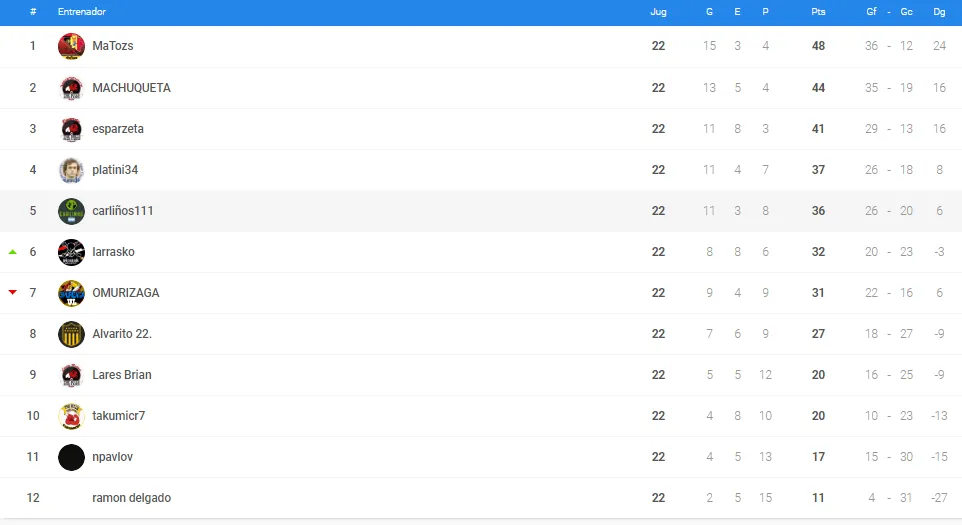Click takumicr7 name
The height and width of the screenshot is (525, 962).
118,416
